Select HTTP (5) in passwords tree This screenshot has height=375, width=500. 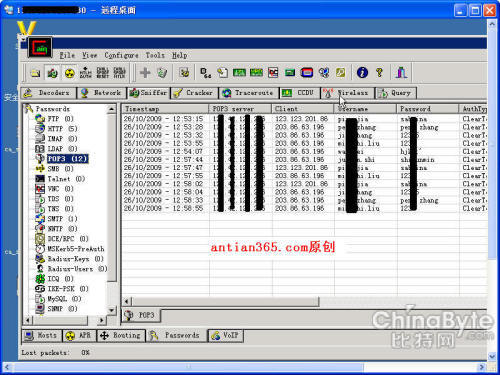coord(56,129)
